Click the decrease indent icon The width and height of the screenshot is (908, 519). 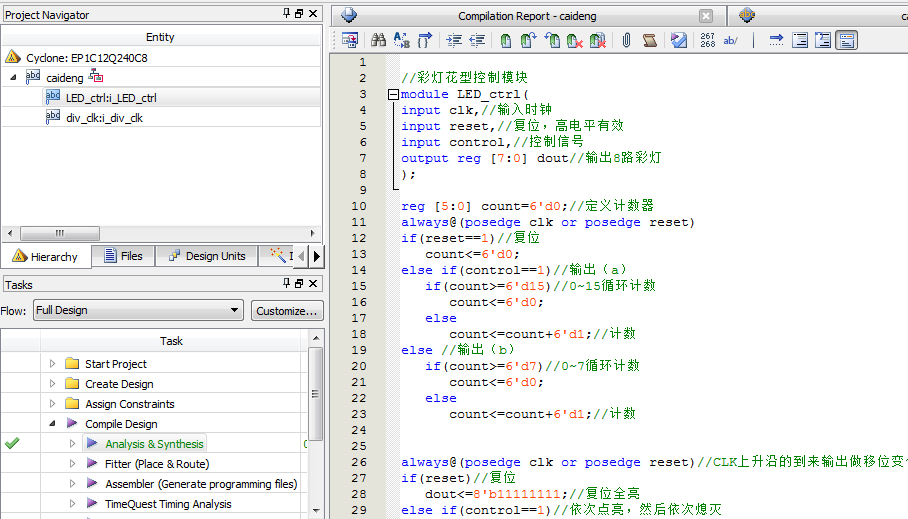(477, 40)
